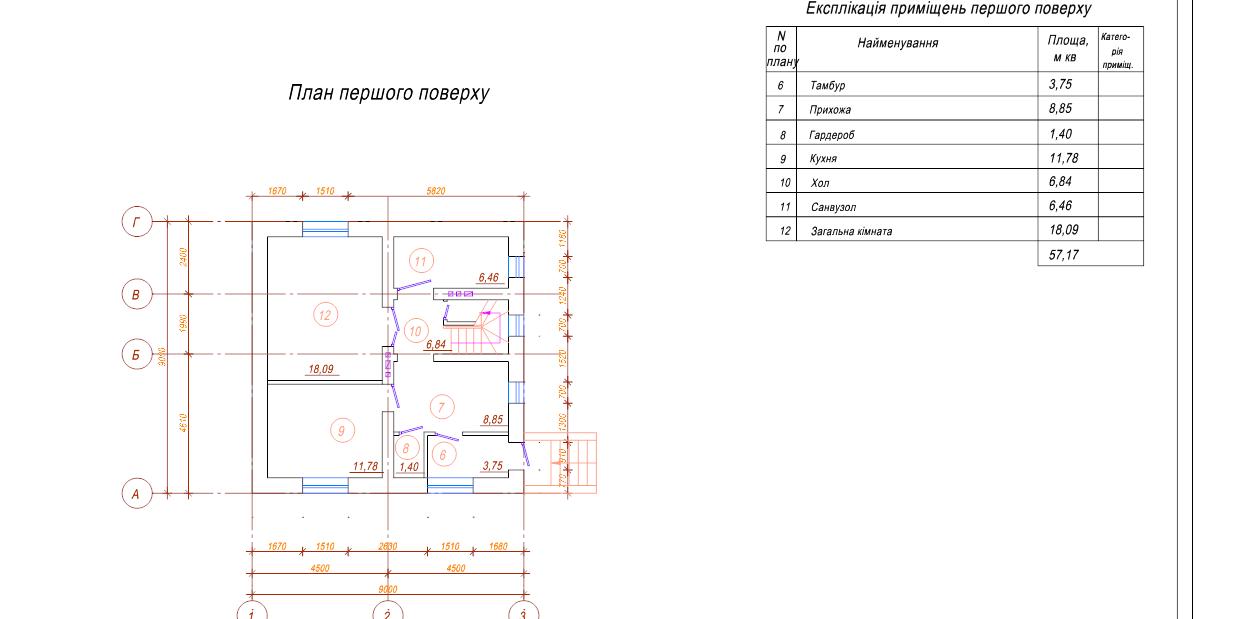Select the 'Категорія приміщ.' column header

coord(1119,50)
